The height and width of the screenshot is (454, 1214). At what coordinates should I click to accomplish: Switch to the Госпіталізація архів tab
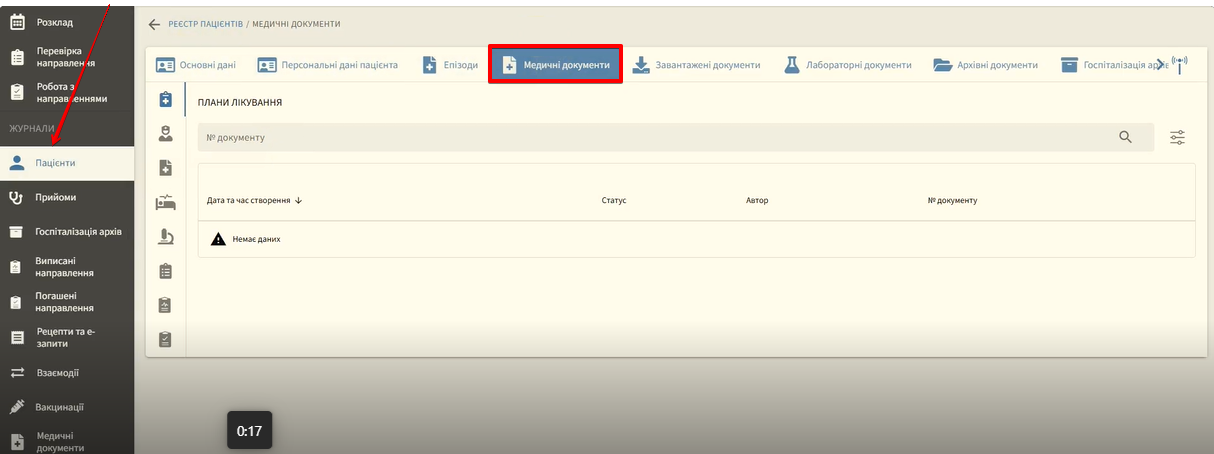pos(1112,65)
